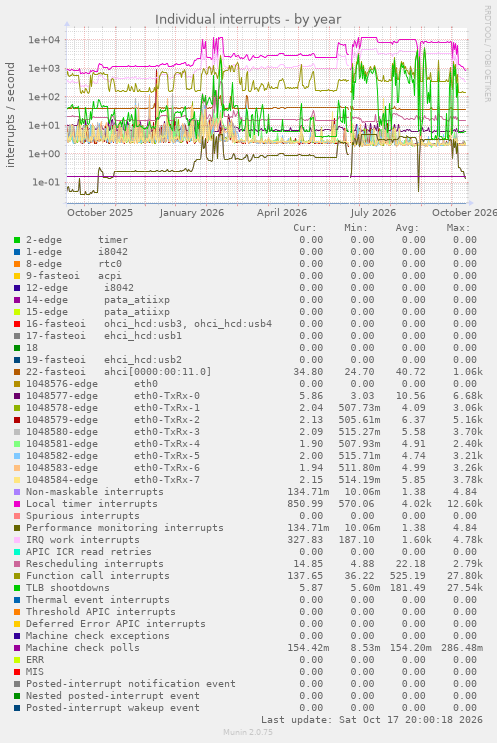Click the swatch beside Rescheduling interrupts

(17, 564)
